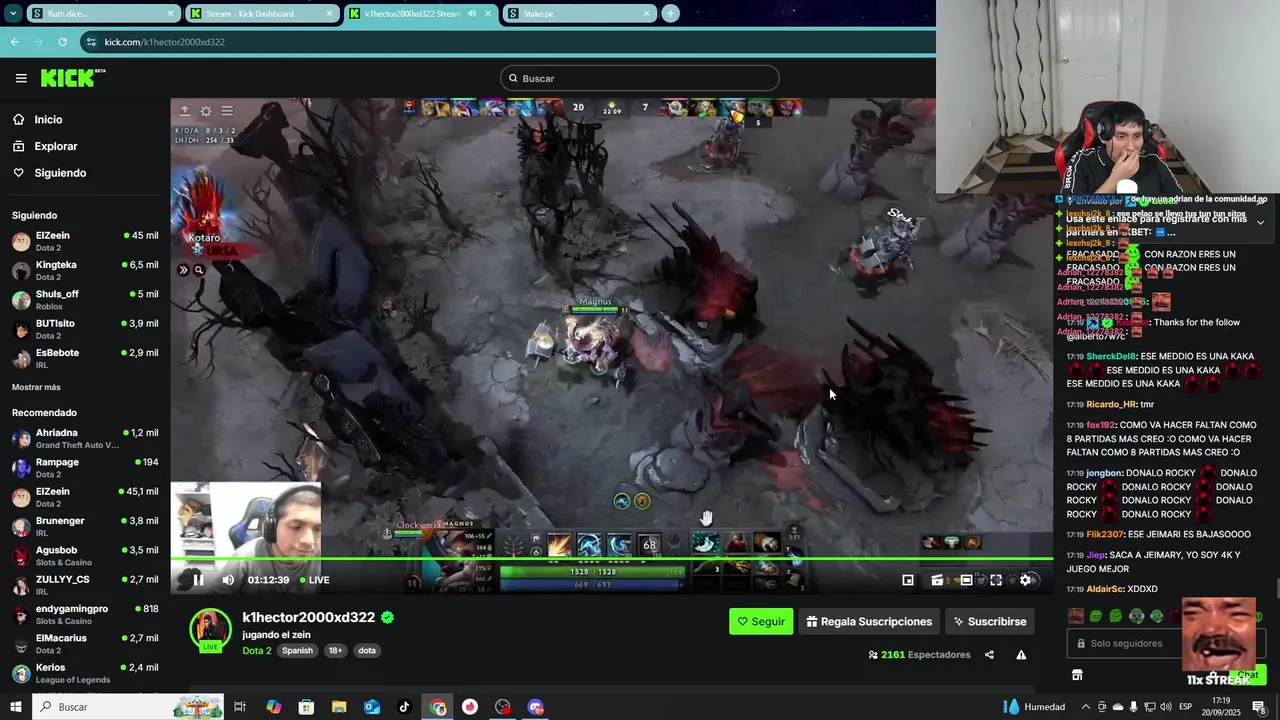
Task: Switch to Ruth dice browser tab
Action: [103, 14]
